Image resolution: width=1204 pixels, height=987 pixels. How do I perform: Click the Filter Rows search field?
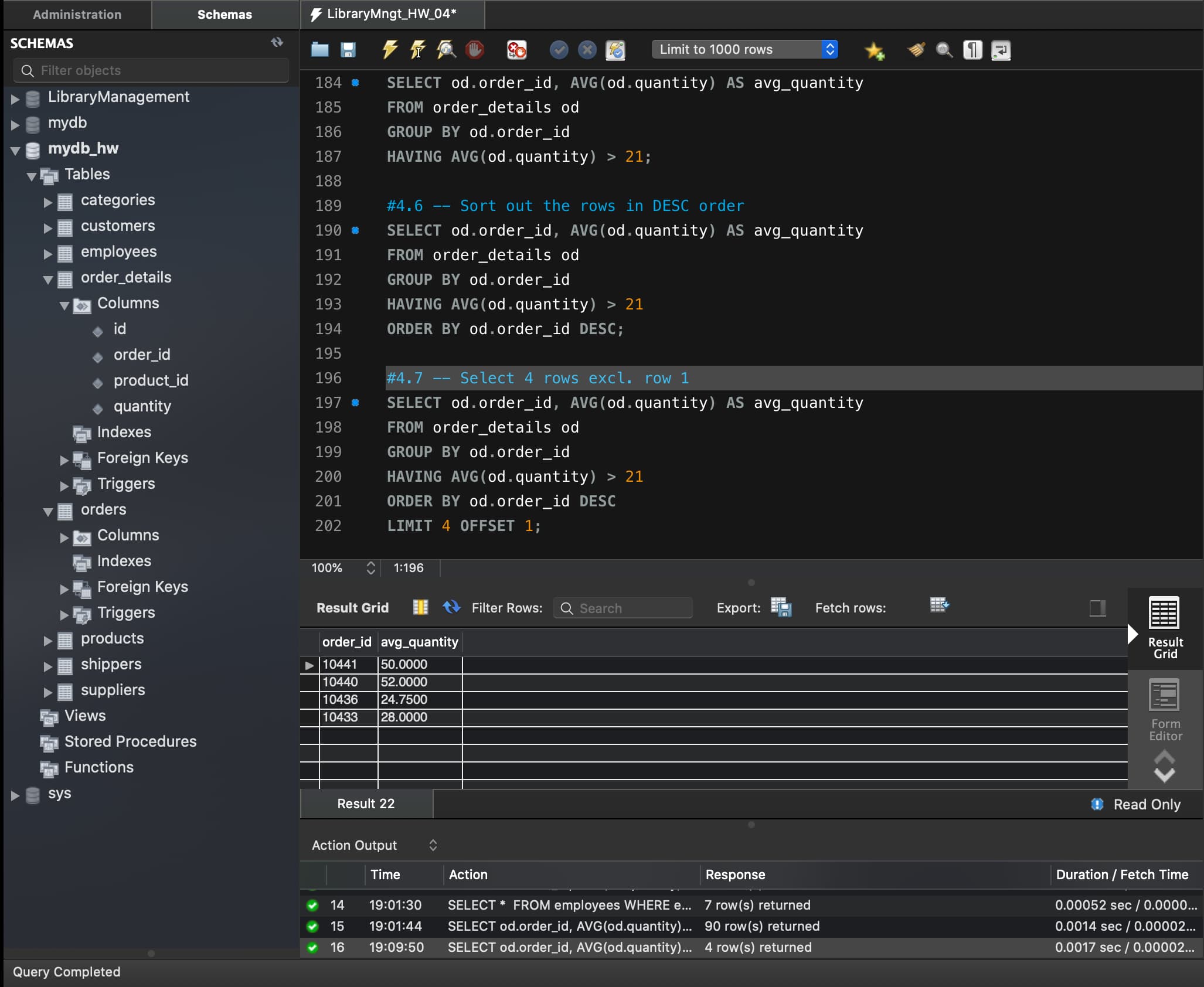tap(624, 608)
